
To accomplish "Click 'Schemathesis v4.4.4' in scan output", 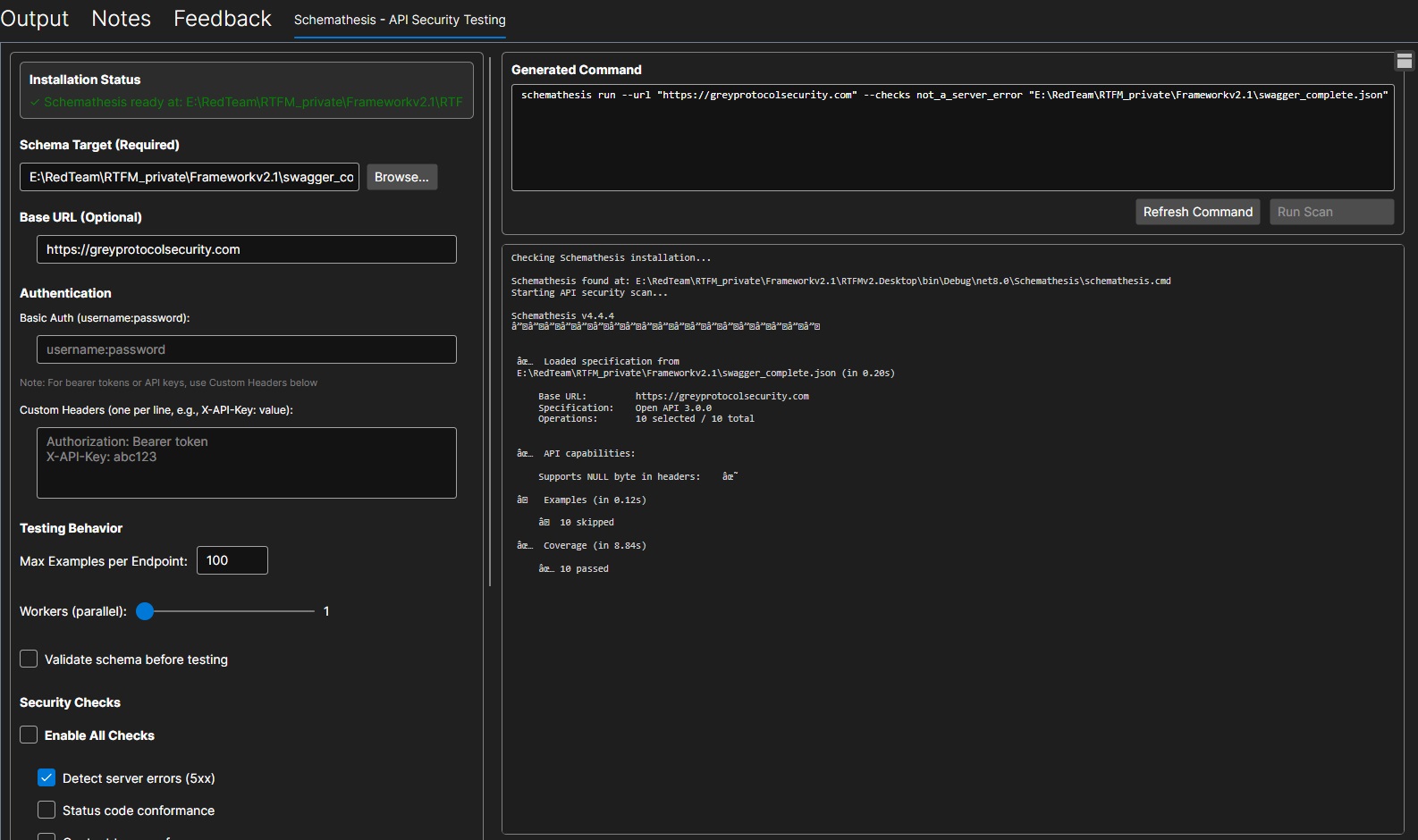I will point(562,315).
